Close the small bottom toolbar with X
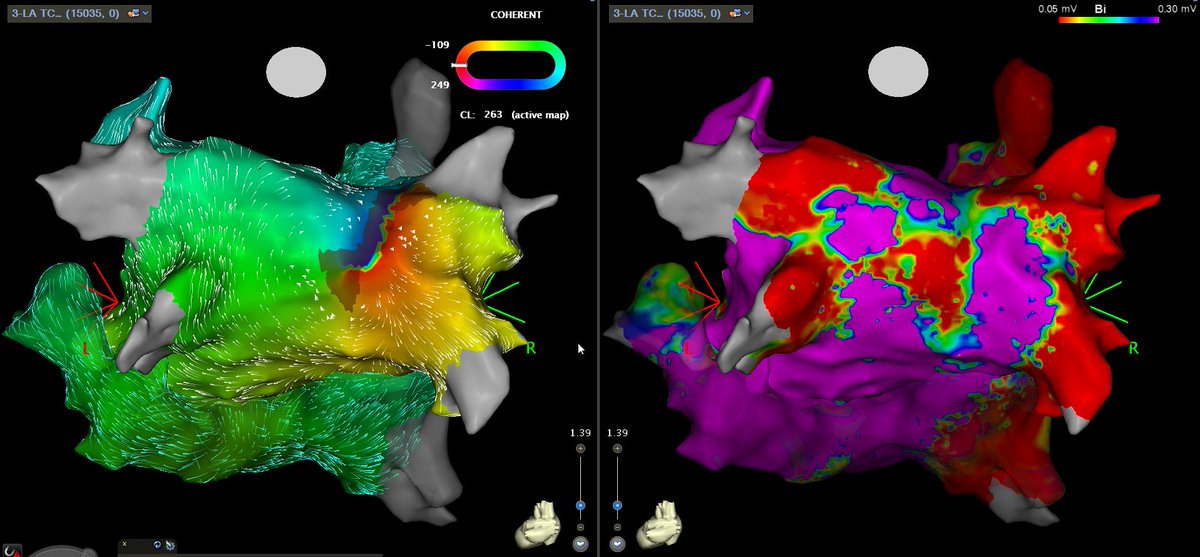The height and width of the screenshot is (557, 1200). pyautogui.click(x=124, y=543)
